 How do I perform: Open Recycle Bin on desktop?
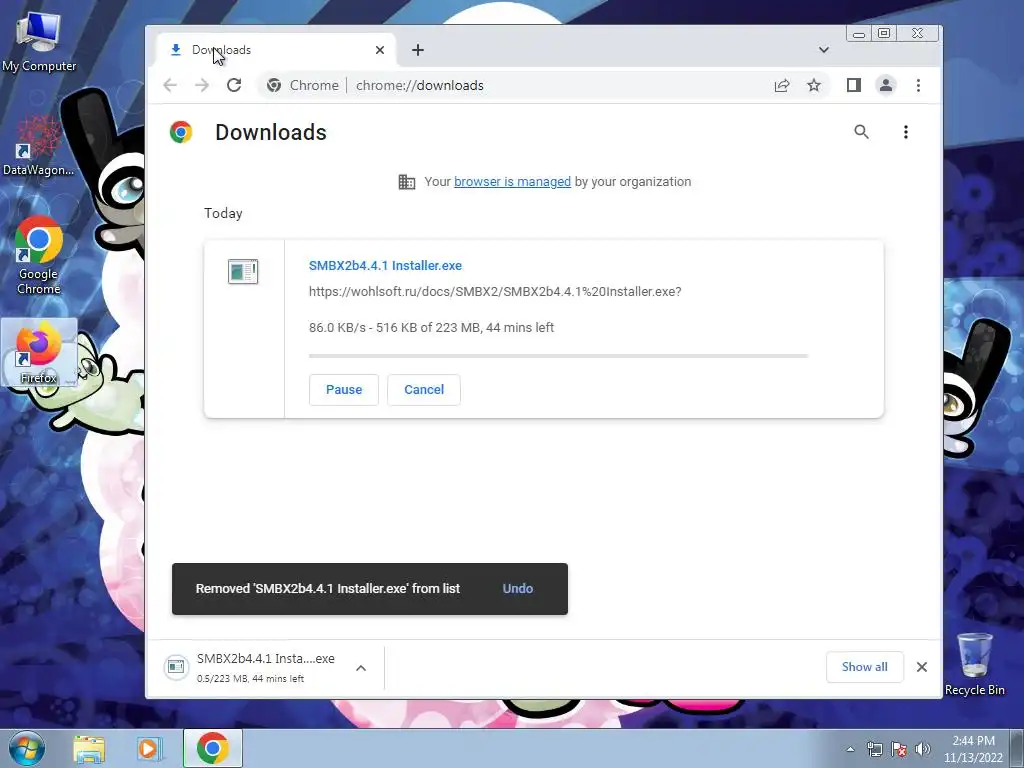(974, 664)
